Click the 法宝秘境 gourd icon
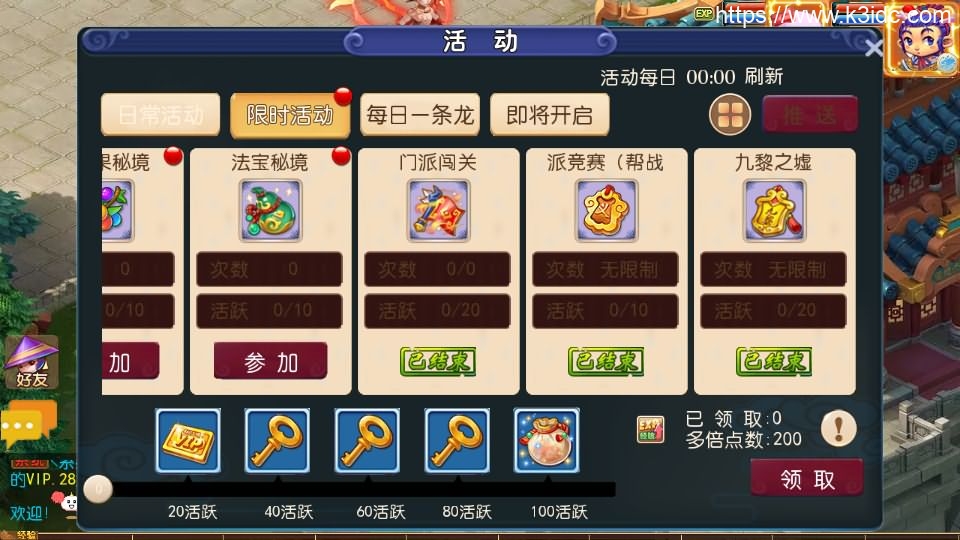 point(270,211)
